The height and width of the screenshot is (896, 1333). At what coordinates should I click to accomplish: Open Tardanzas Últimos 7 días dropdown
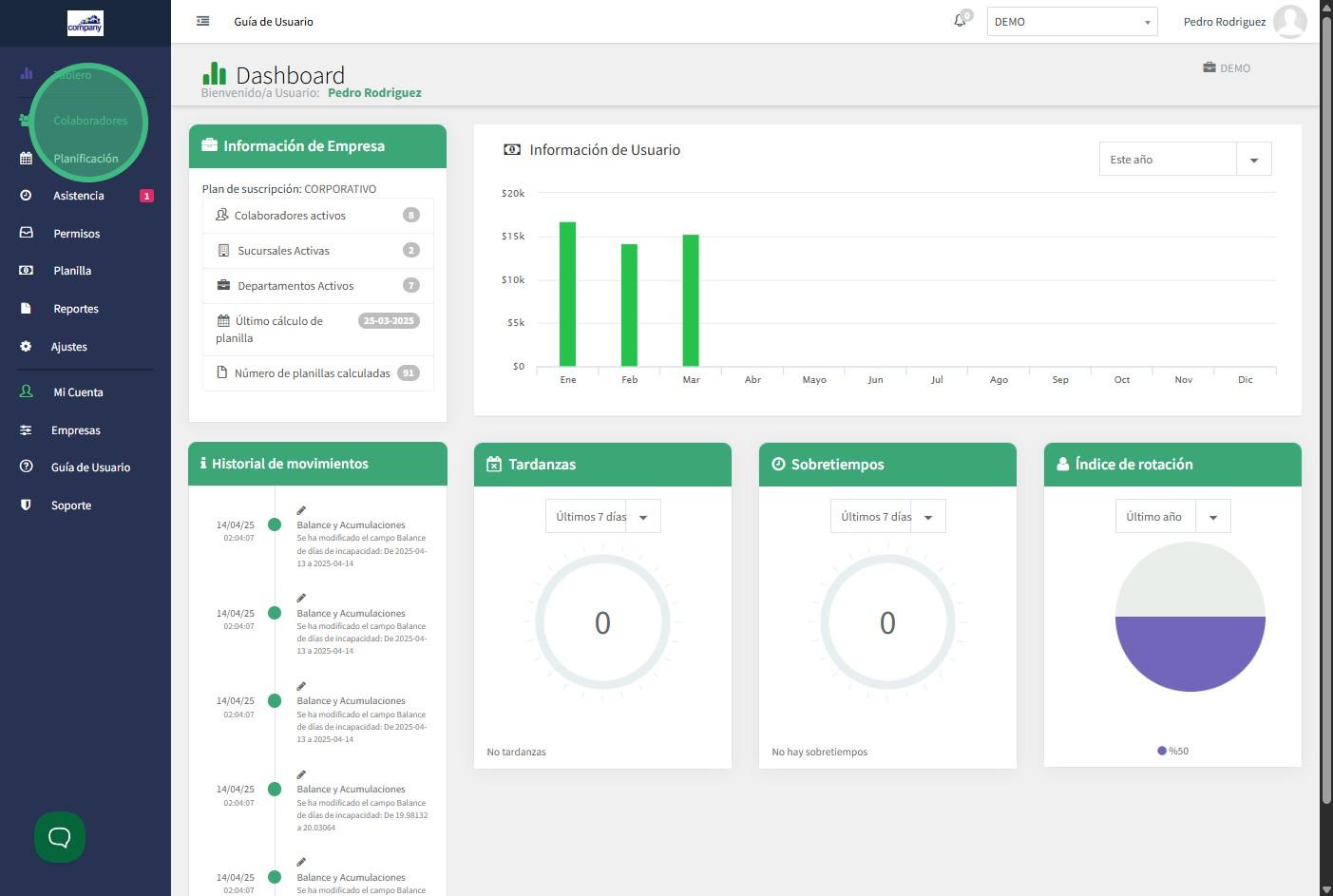tap(643, 517)
